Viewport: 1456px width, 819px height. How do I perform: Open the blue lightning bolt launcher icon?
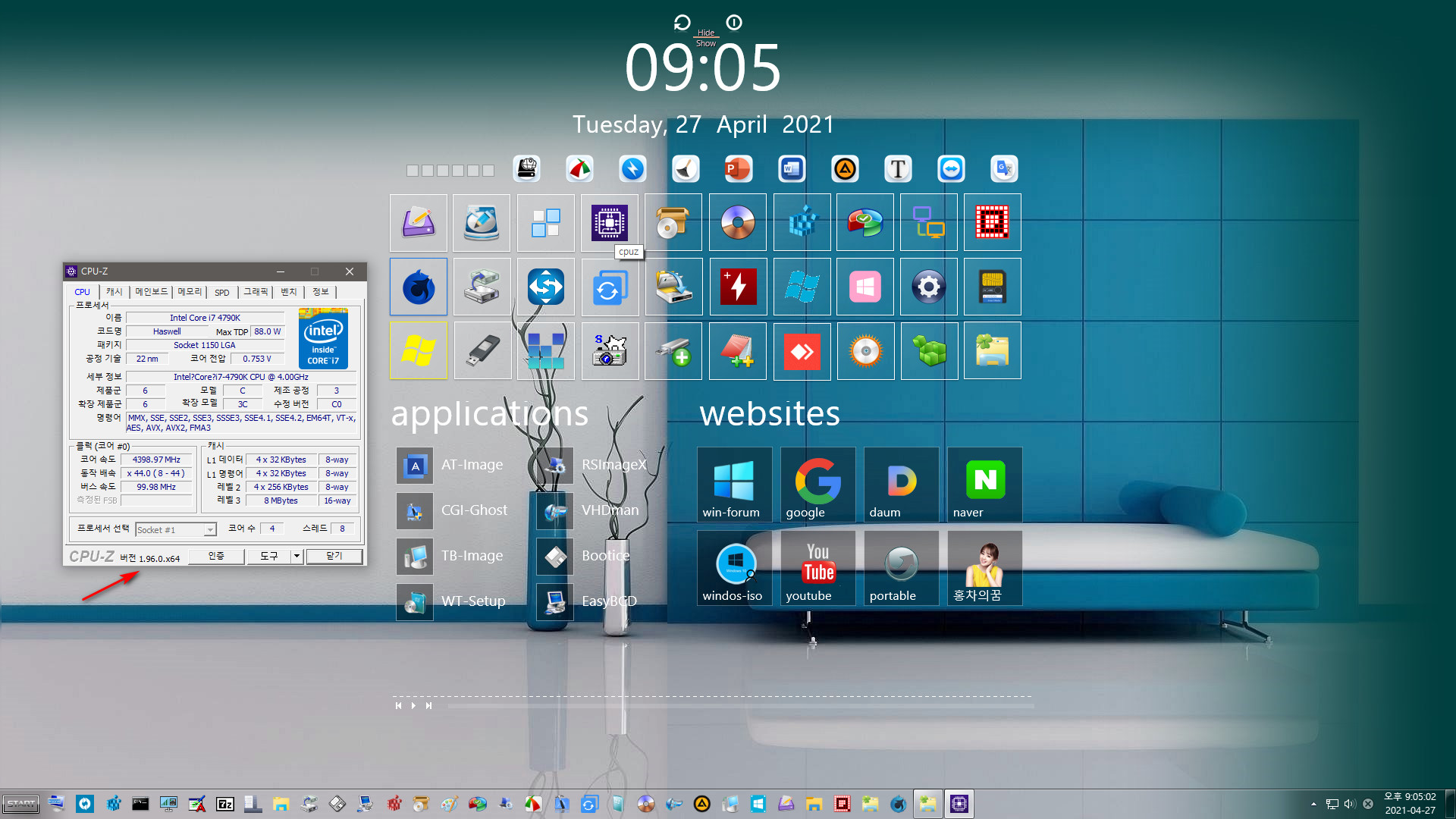click(x=632, y=168)
